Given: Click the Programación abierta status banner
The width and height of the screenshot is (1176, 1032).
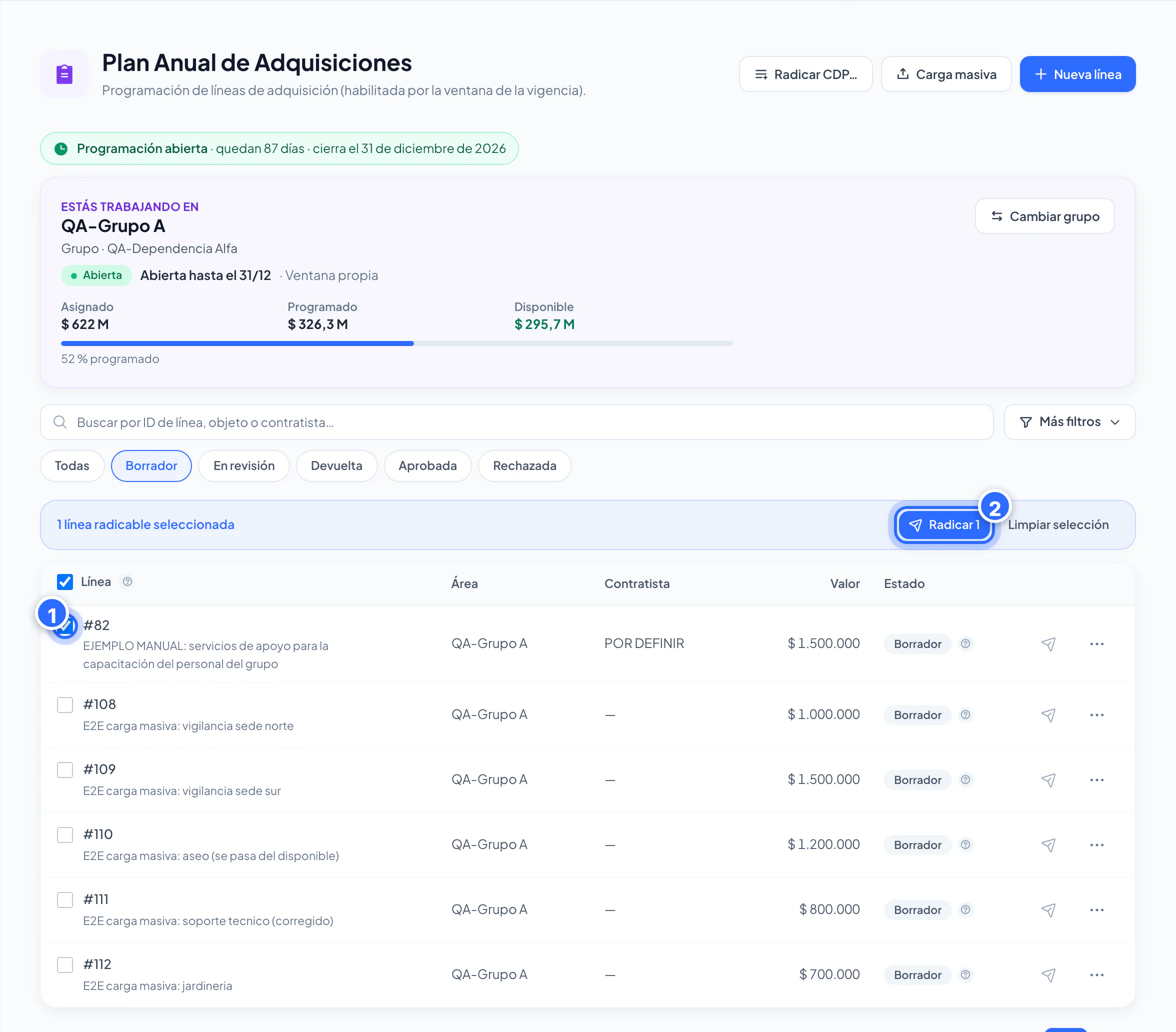Looking at the screenshot, I should click(x=279, y=149).
